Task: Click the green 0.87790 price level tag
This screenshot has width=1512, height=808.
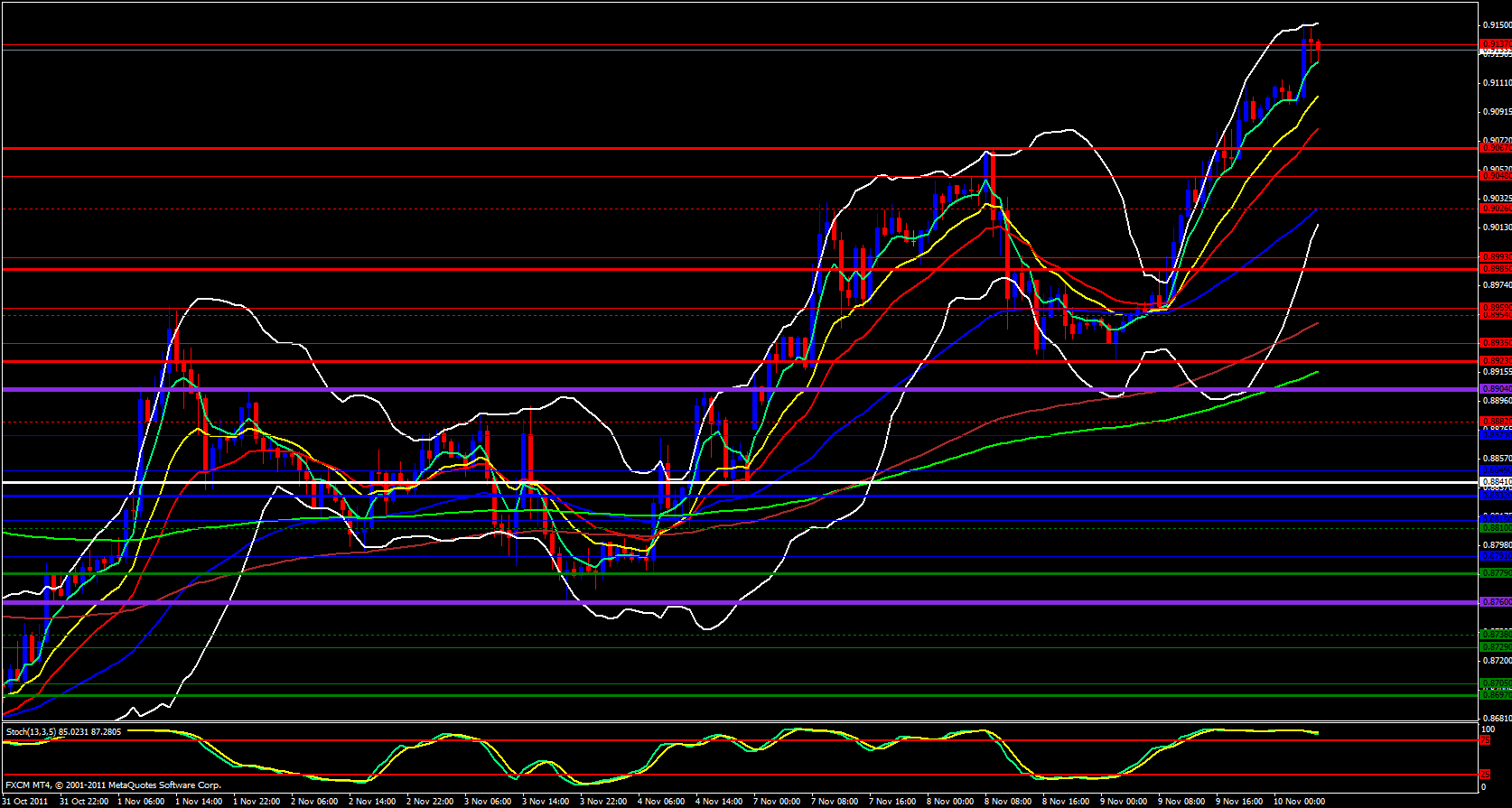Action: tap(1496, 573)
